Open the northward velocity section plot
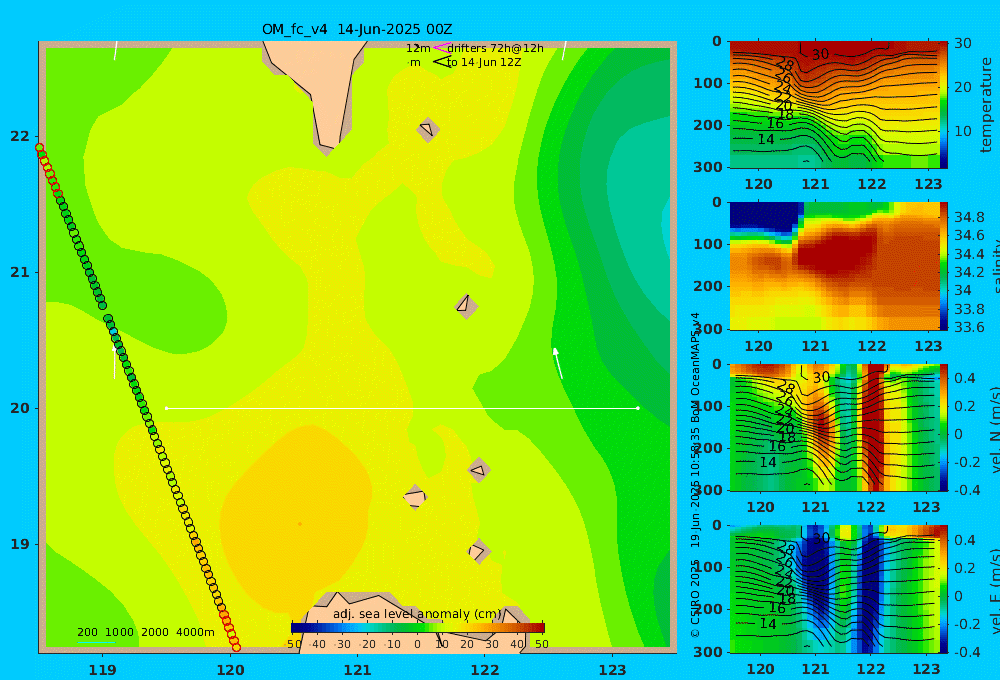This screenshot has width=1000, height=680. click(x=834, y=427)
